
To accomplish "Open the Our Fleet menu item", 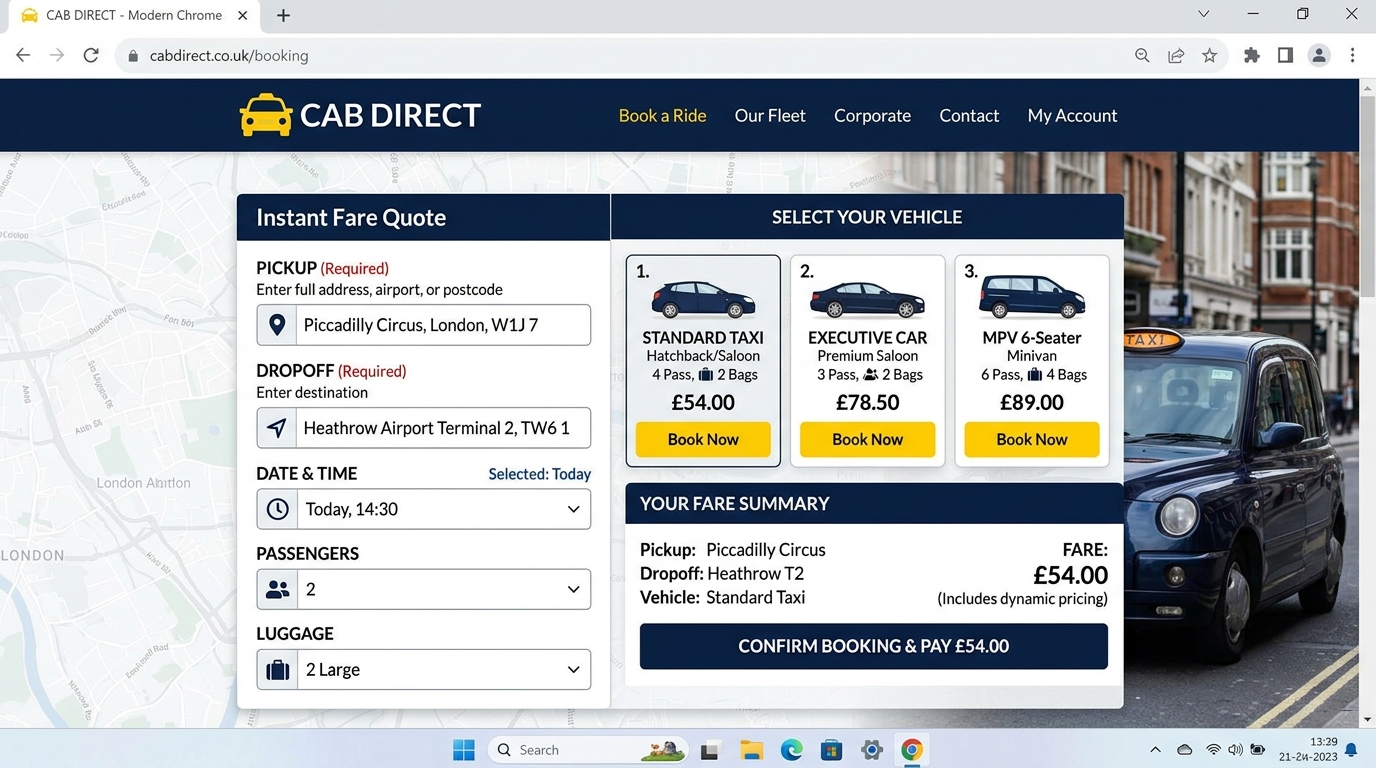I will [x=770, y=115].
